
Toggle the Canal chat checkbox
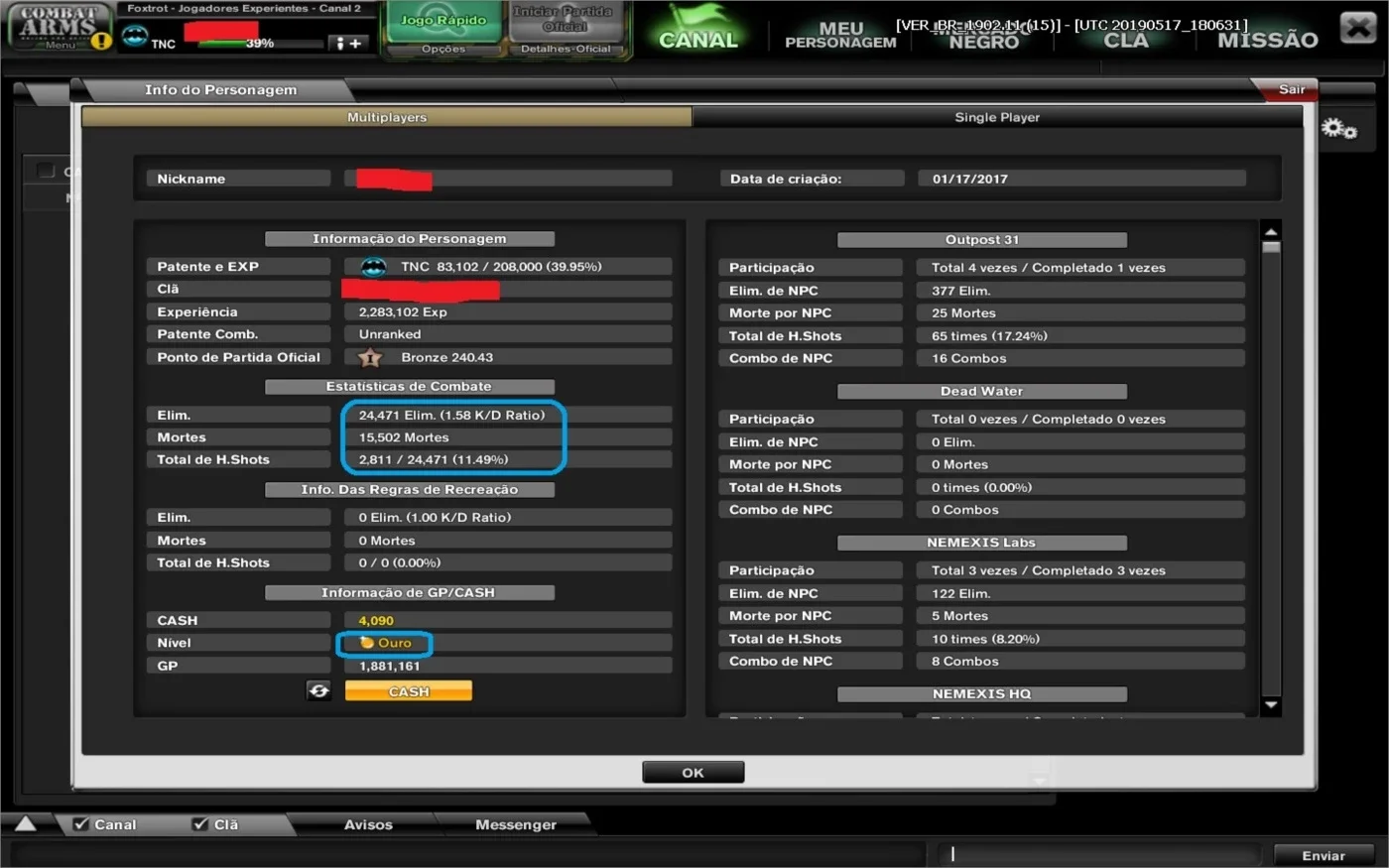point(81,824)
